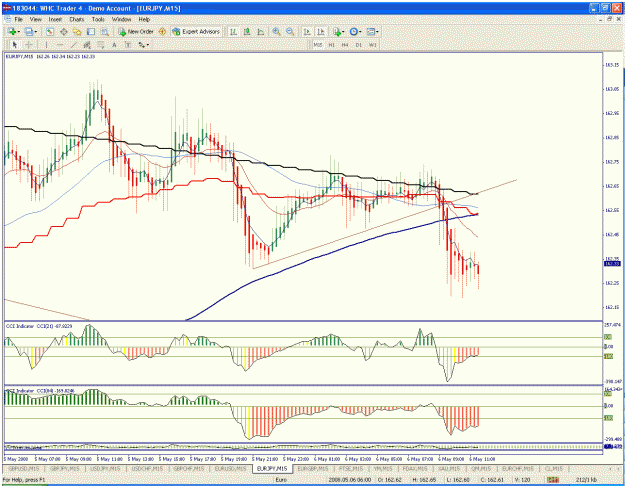Select the Fibonacci Retracement tool
Image resolution: width=625 pixels, height=486 pixels.
[x=101, y=45]
